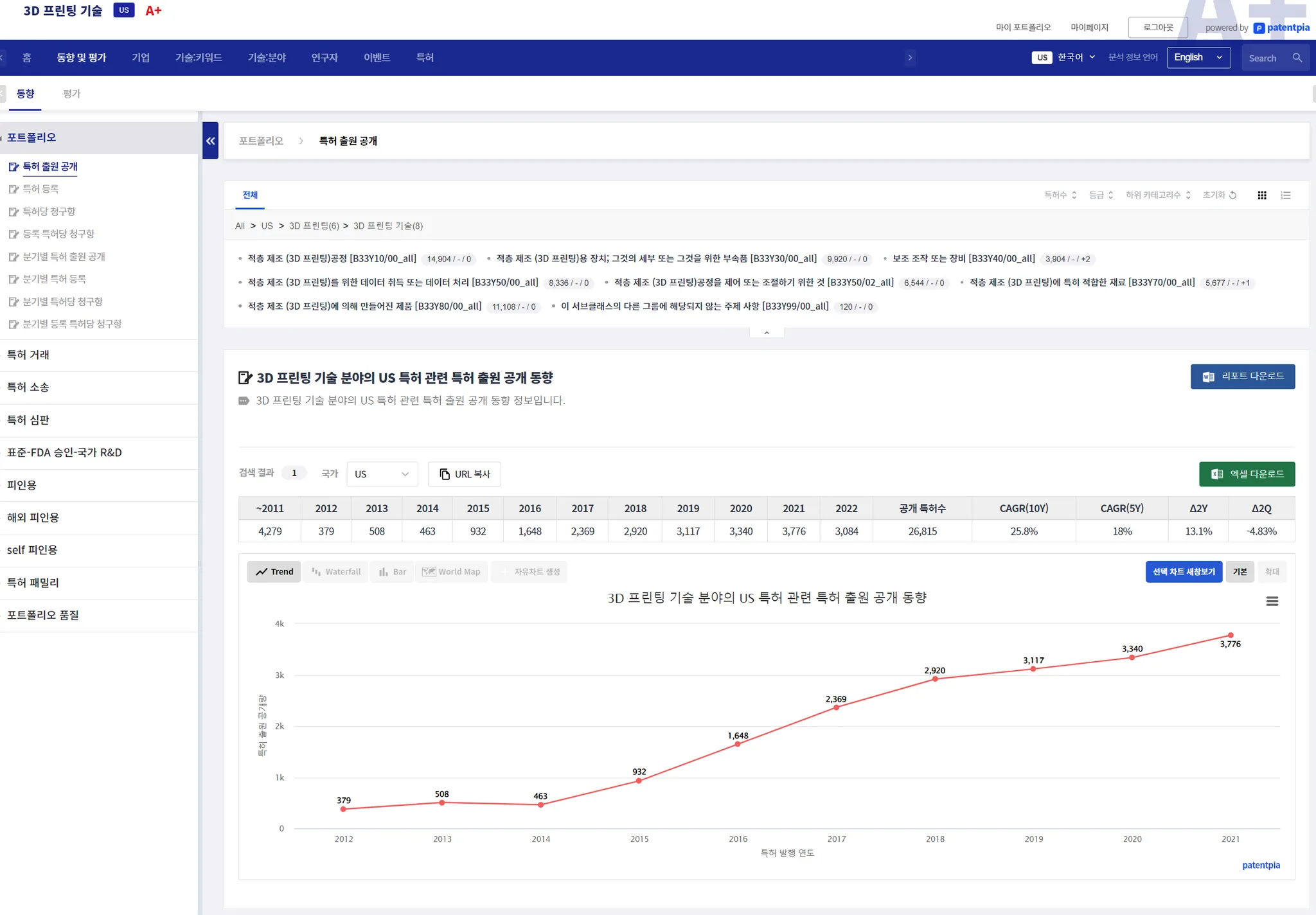The width and height of the screenshot is (1316, 915).
Task: Open the US country dropdown
Action: click(382, 474)
